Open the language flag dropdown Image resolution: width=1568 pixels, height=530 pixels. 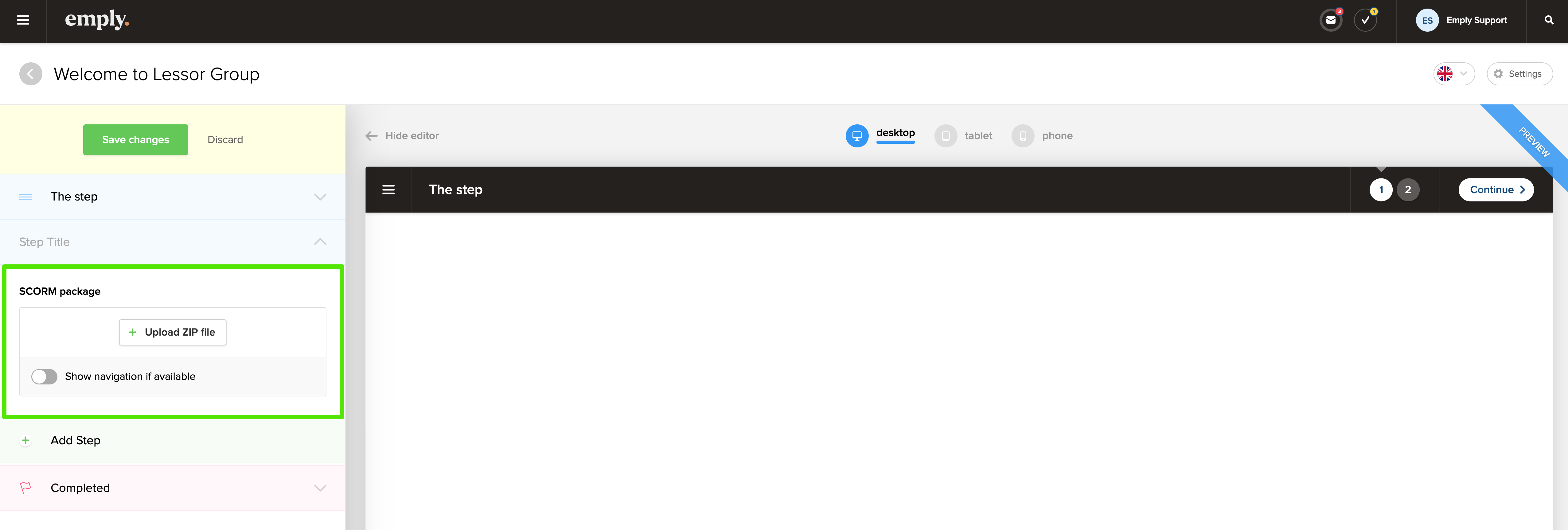(x=1453, y=74)
